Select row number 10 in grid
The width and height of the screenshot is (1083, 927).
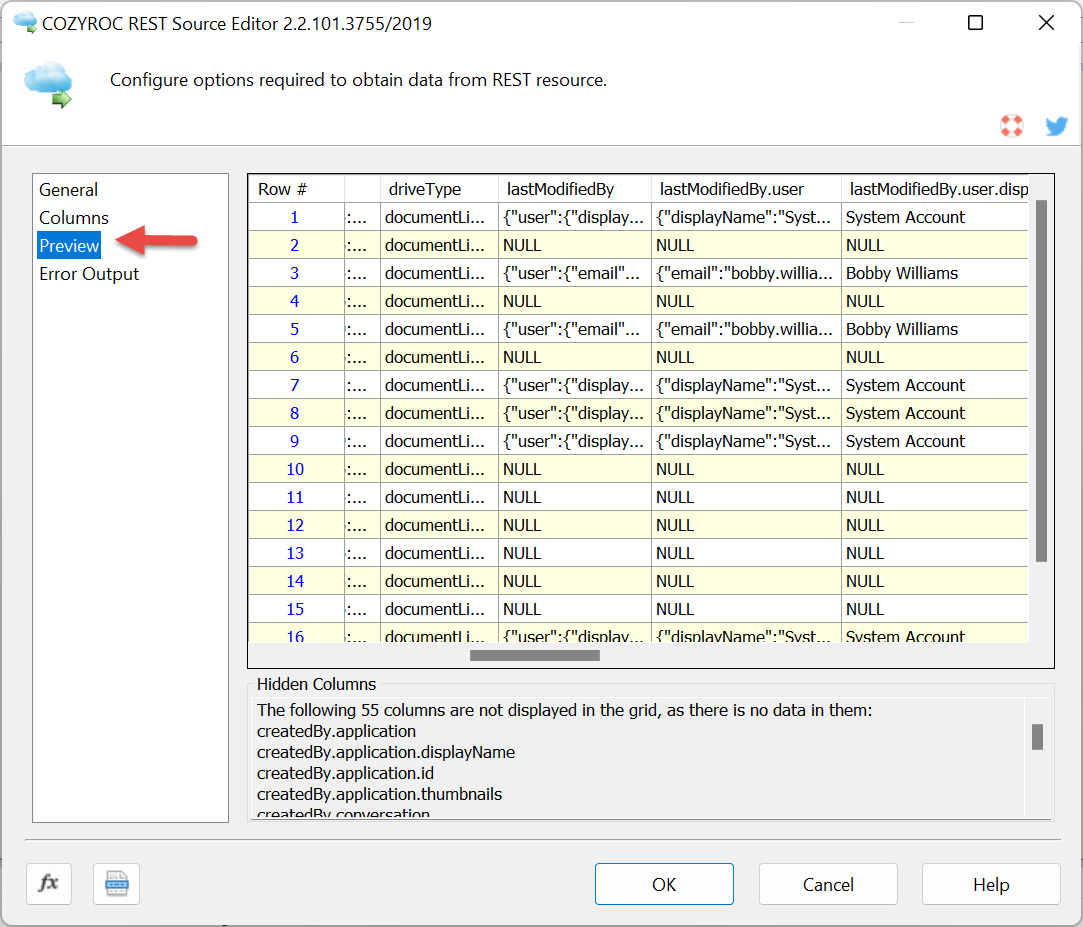295,469
